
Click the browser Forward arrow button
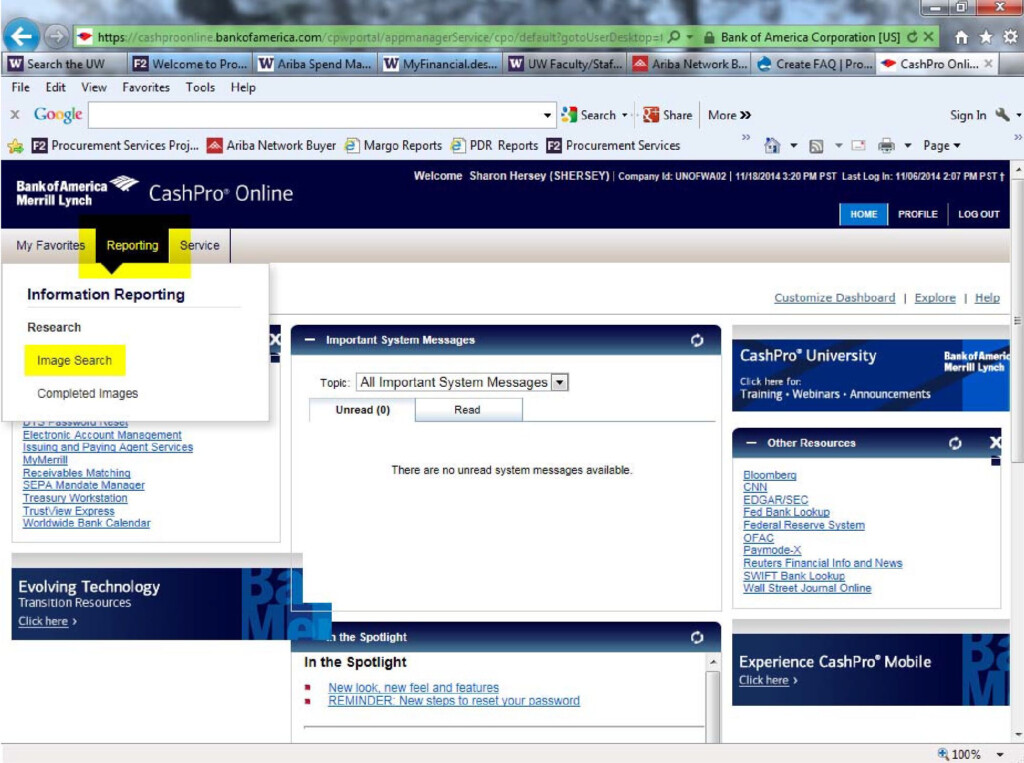click(56, 37)
